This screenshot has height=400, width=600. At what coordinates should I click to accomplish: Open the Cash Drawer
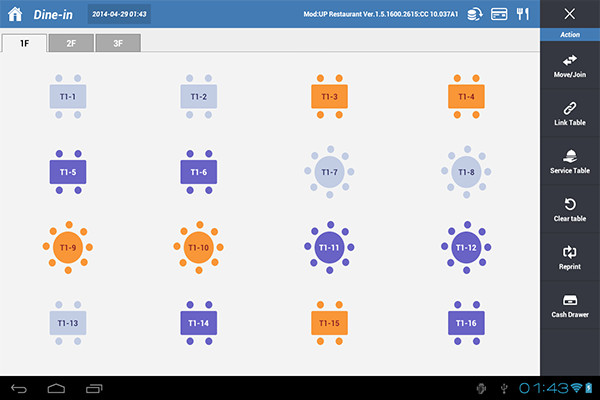[570, 306]
